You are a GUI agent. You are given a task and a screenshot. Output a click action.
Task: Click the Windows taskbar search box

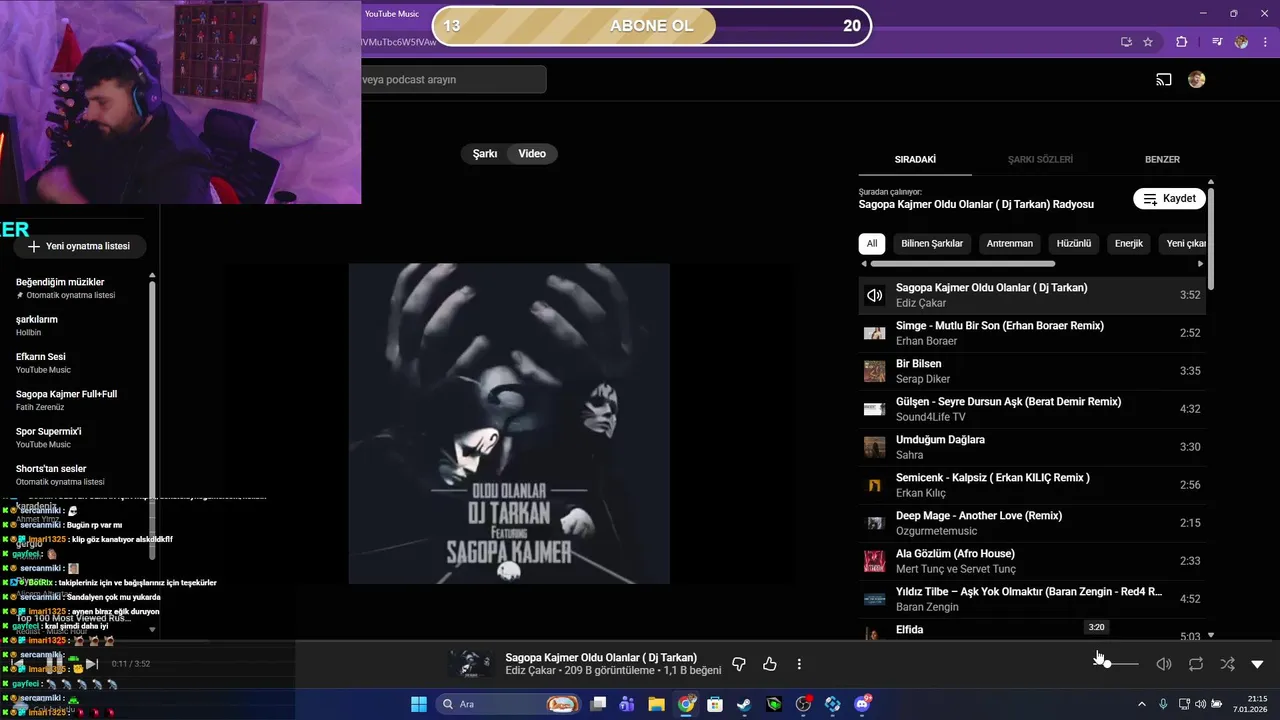(x=510, y=704)
